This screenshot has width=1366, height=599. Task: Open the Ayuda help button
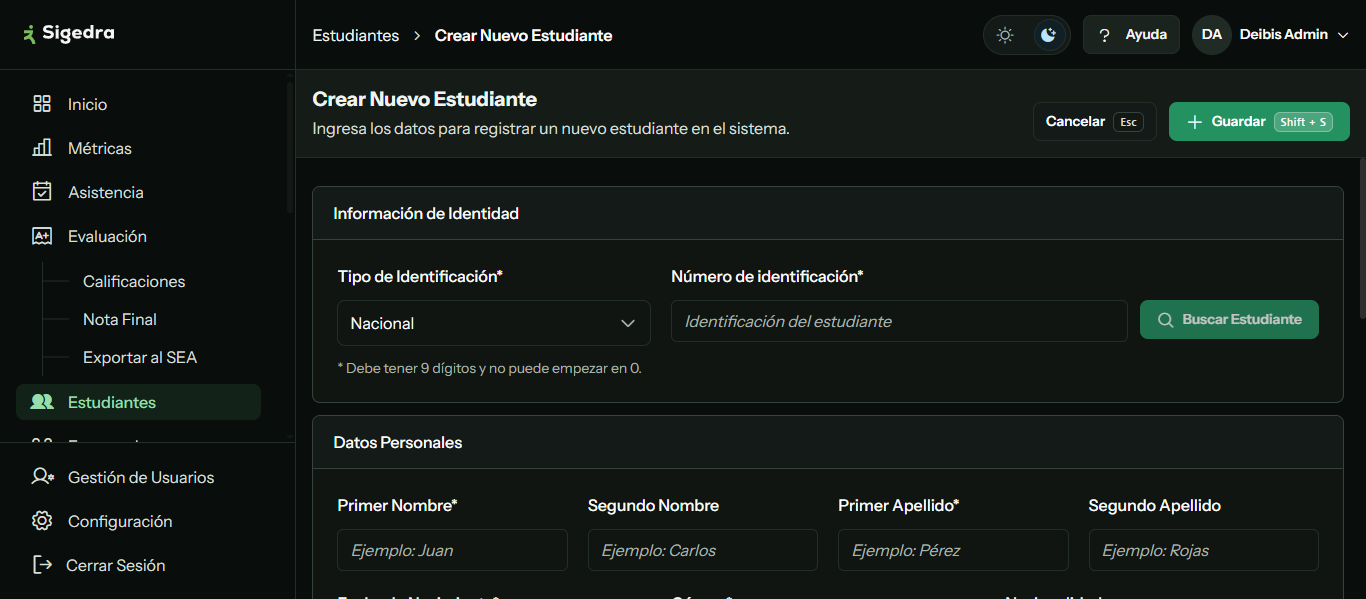coord(1131,35)
